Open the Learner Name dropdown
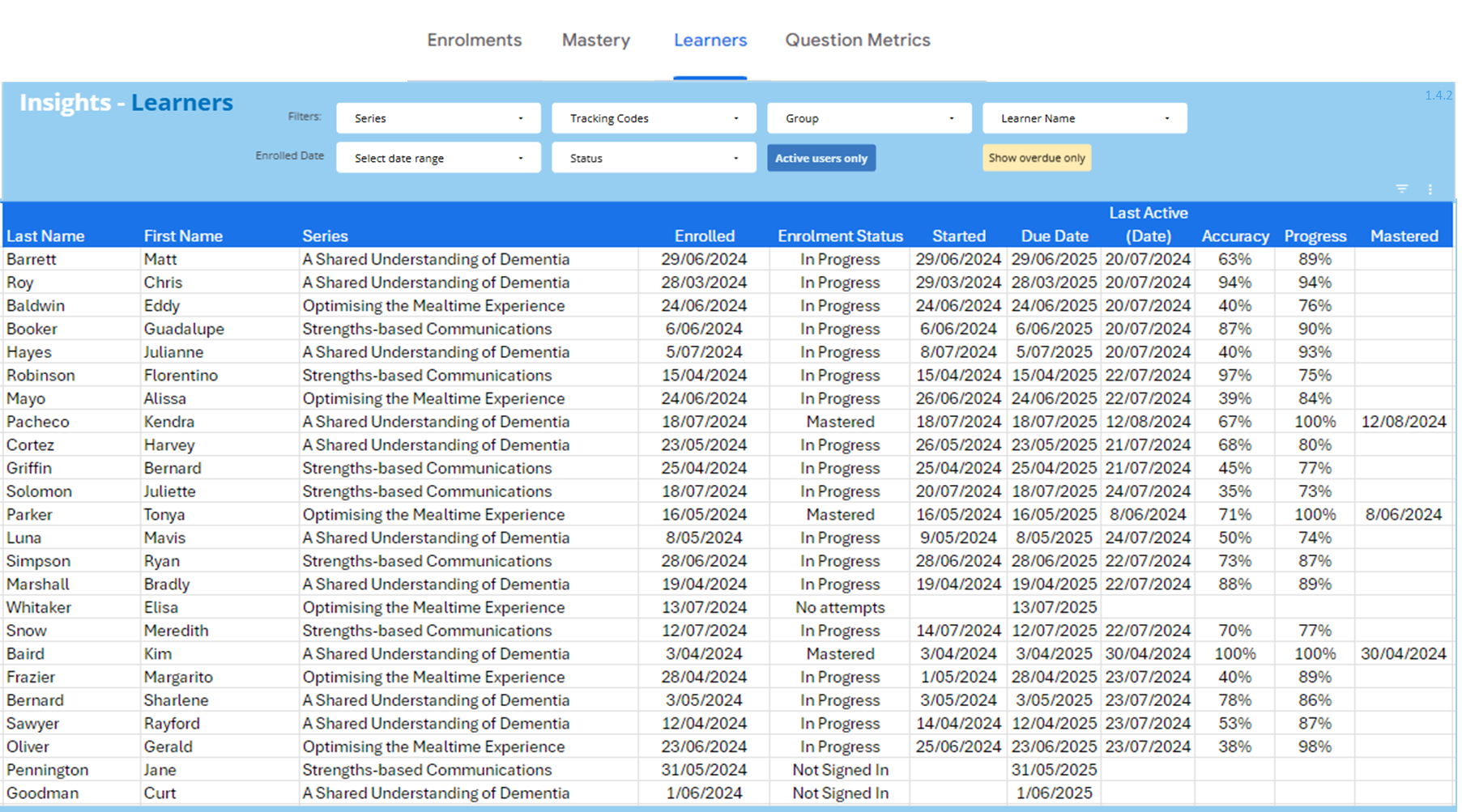The image size is (1462, 812). (x=1085, y=118)
